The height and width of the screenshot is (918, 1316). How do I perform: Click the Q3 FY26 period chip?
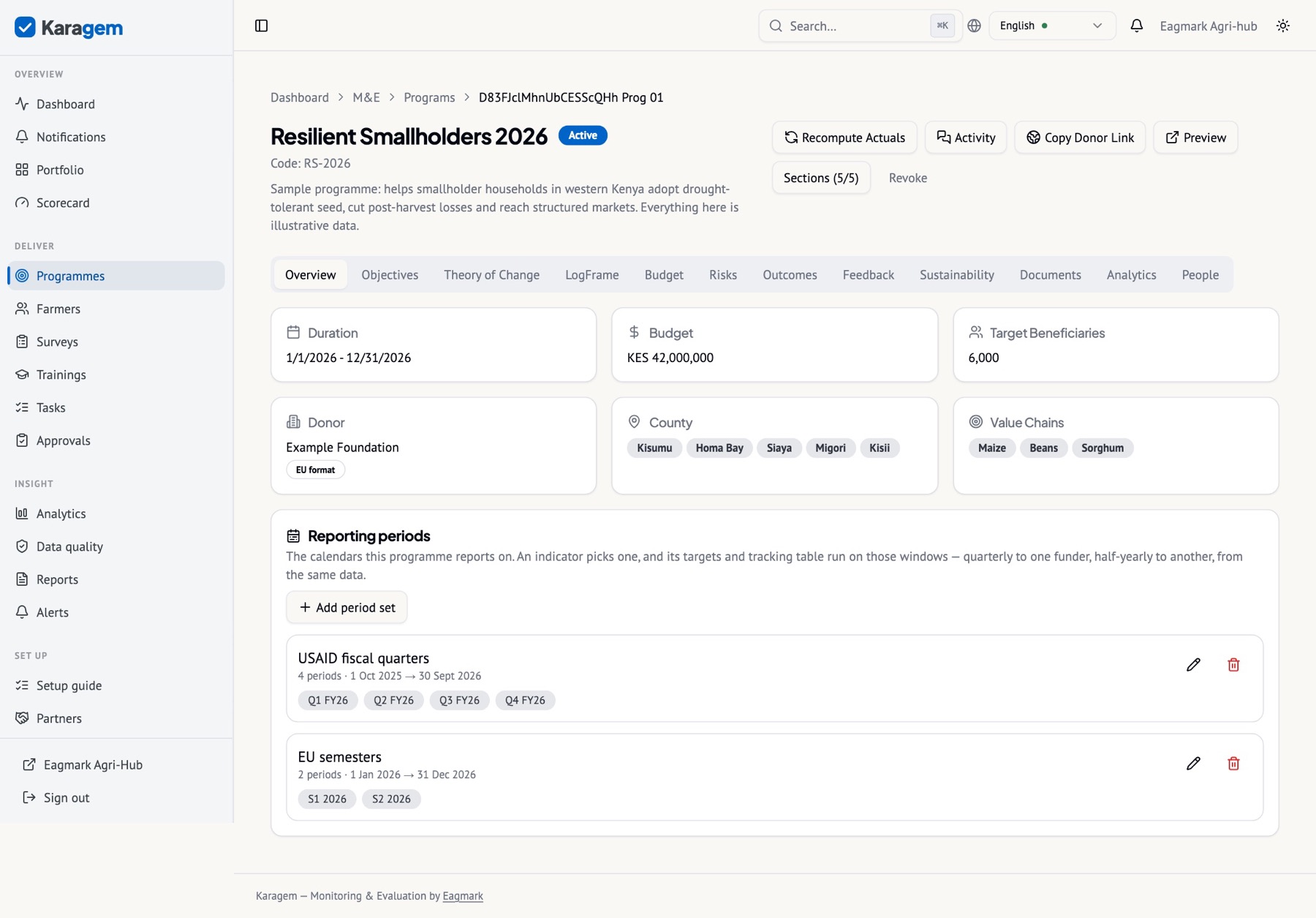(459, 700)
